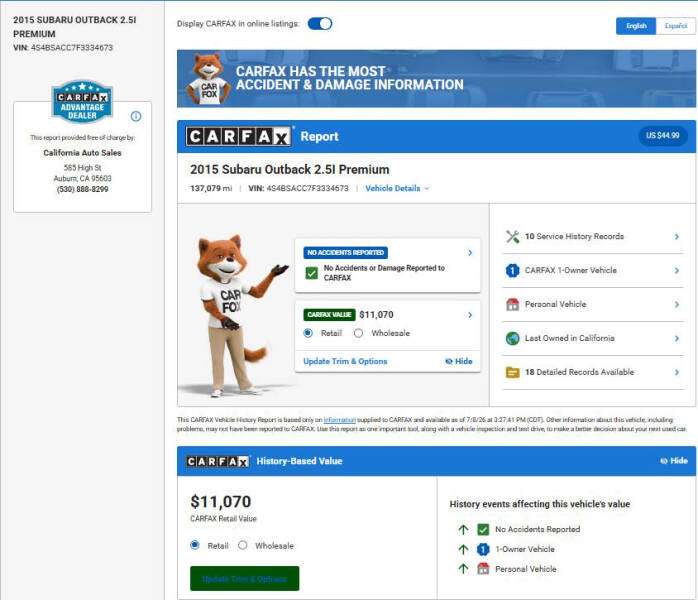The width and height of the screenshot is (698, 600).
Task: Expand the Vehicle Details dropdown
Action: click(x=397, y=188)
